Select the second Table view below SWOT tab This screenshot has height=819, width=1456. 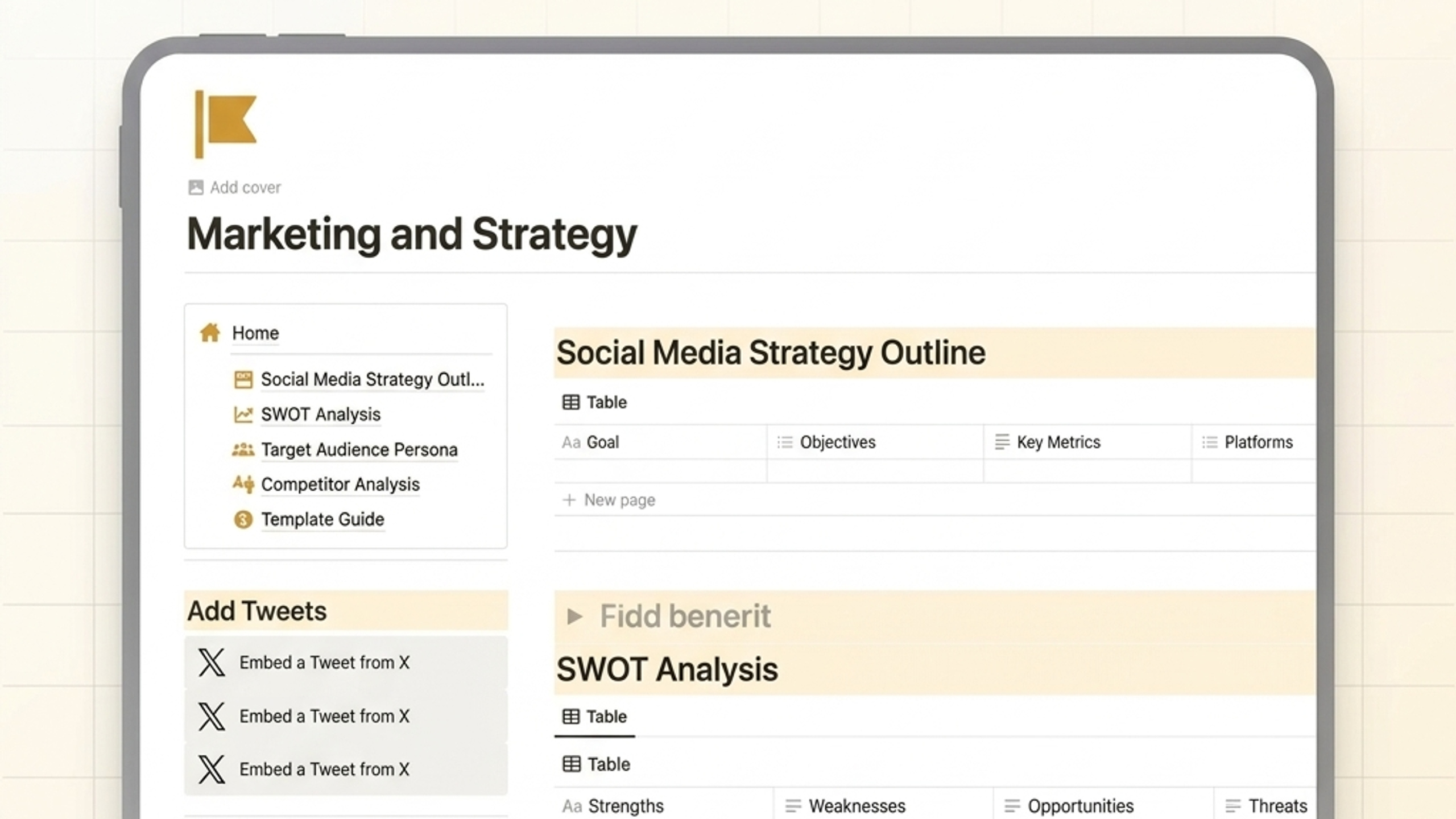click(596, 764)
